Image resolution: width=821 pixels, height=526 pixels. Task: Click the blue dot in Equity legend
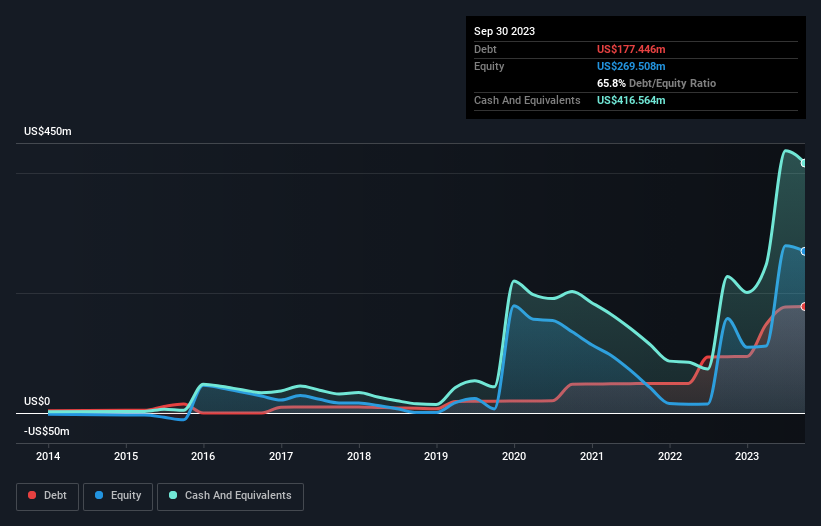[x=99, y=495]
